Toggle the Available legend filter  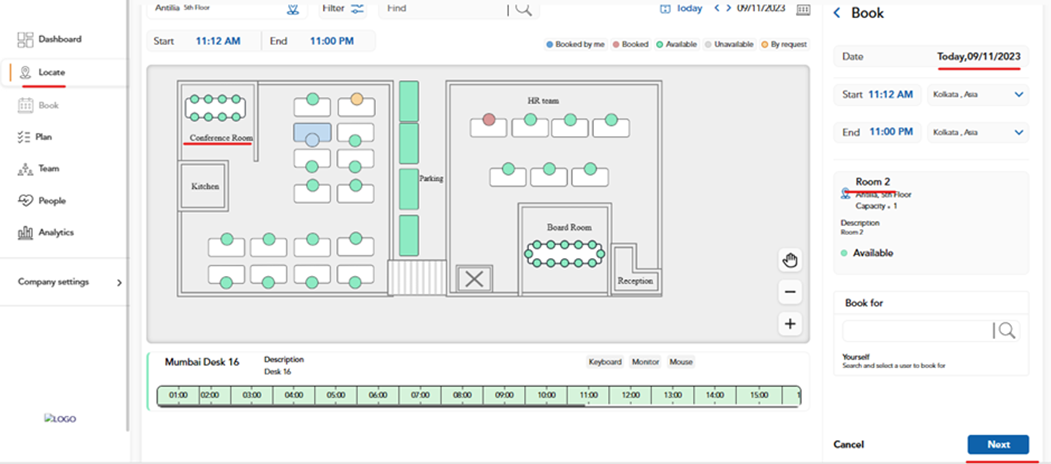point(677,44)
